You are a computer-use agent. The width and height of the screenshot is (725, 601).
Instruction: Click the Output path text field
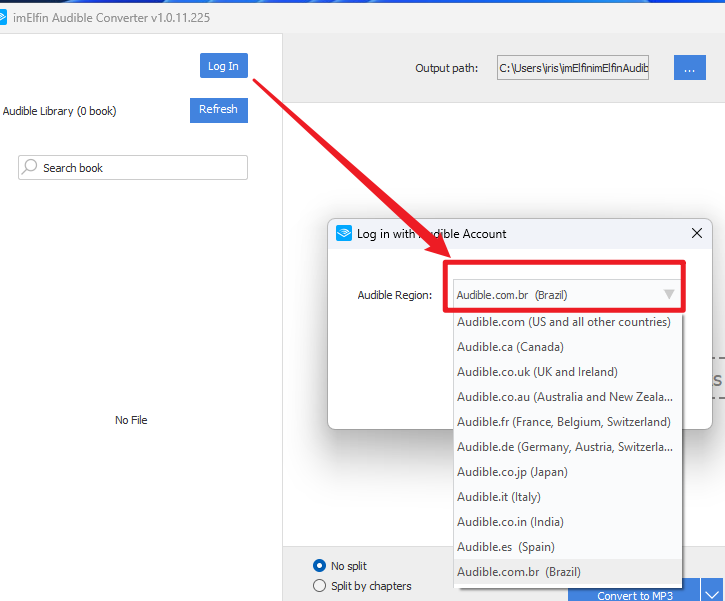(x=573, y=67)
